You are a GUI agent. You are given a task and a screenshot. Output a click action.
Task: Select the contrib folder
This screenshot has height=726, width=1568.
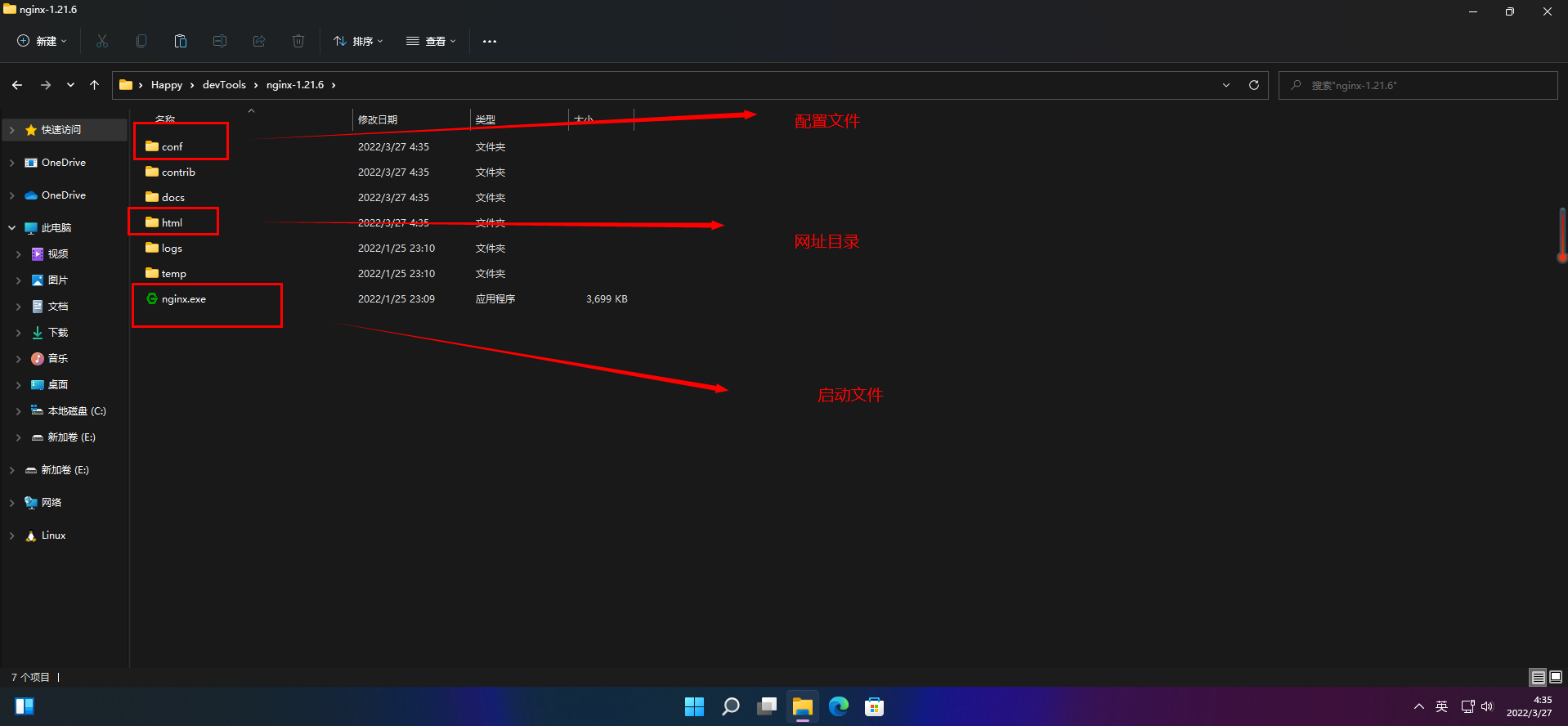tap(178, 172)
